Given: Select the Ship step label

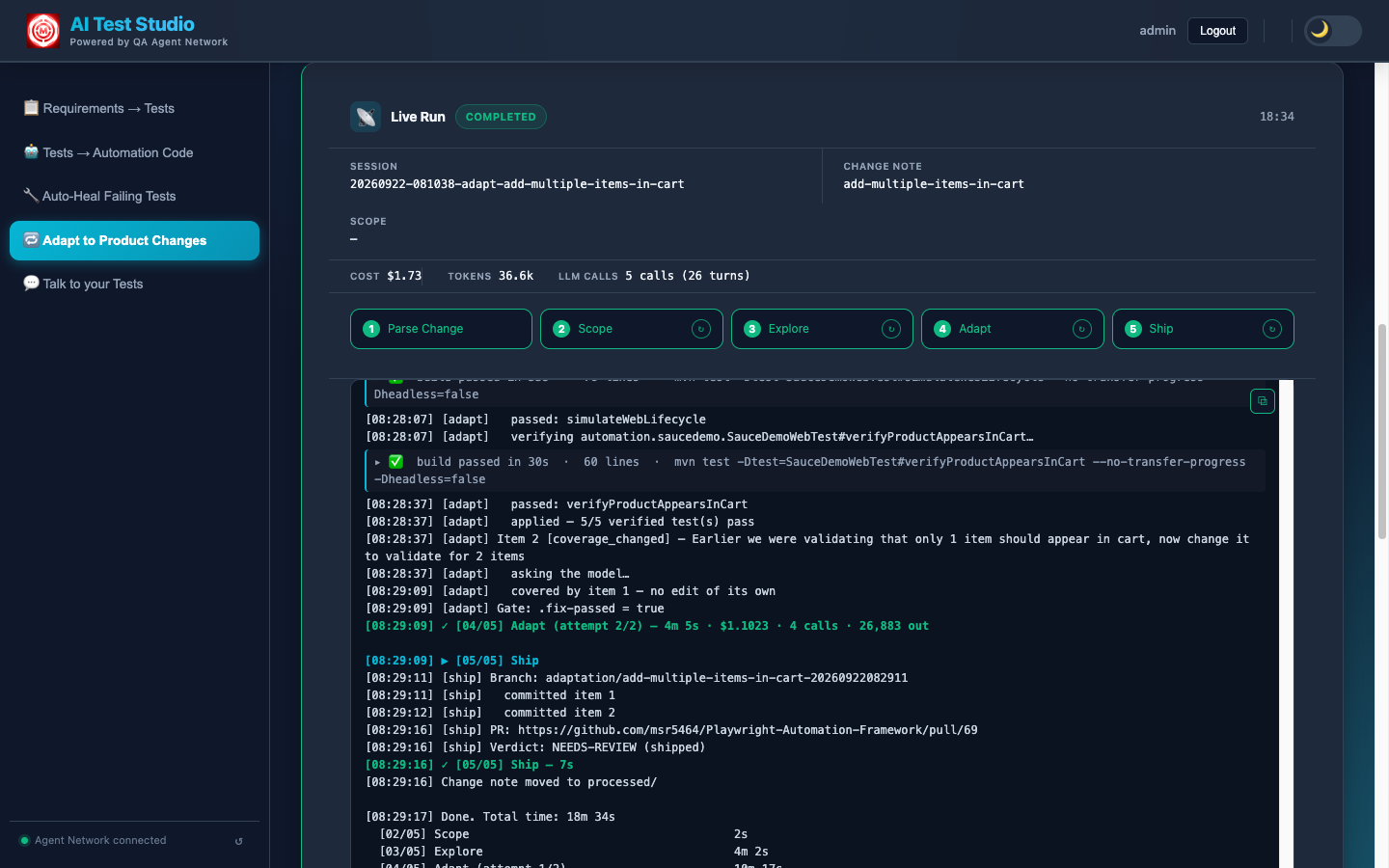Looking at the screenshot, I should [1161, 329].
